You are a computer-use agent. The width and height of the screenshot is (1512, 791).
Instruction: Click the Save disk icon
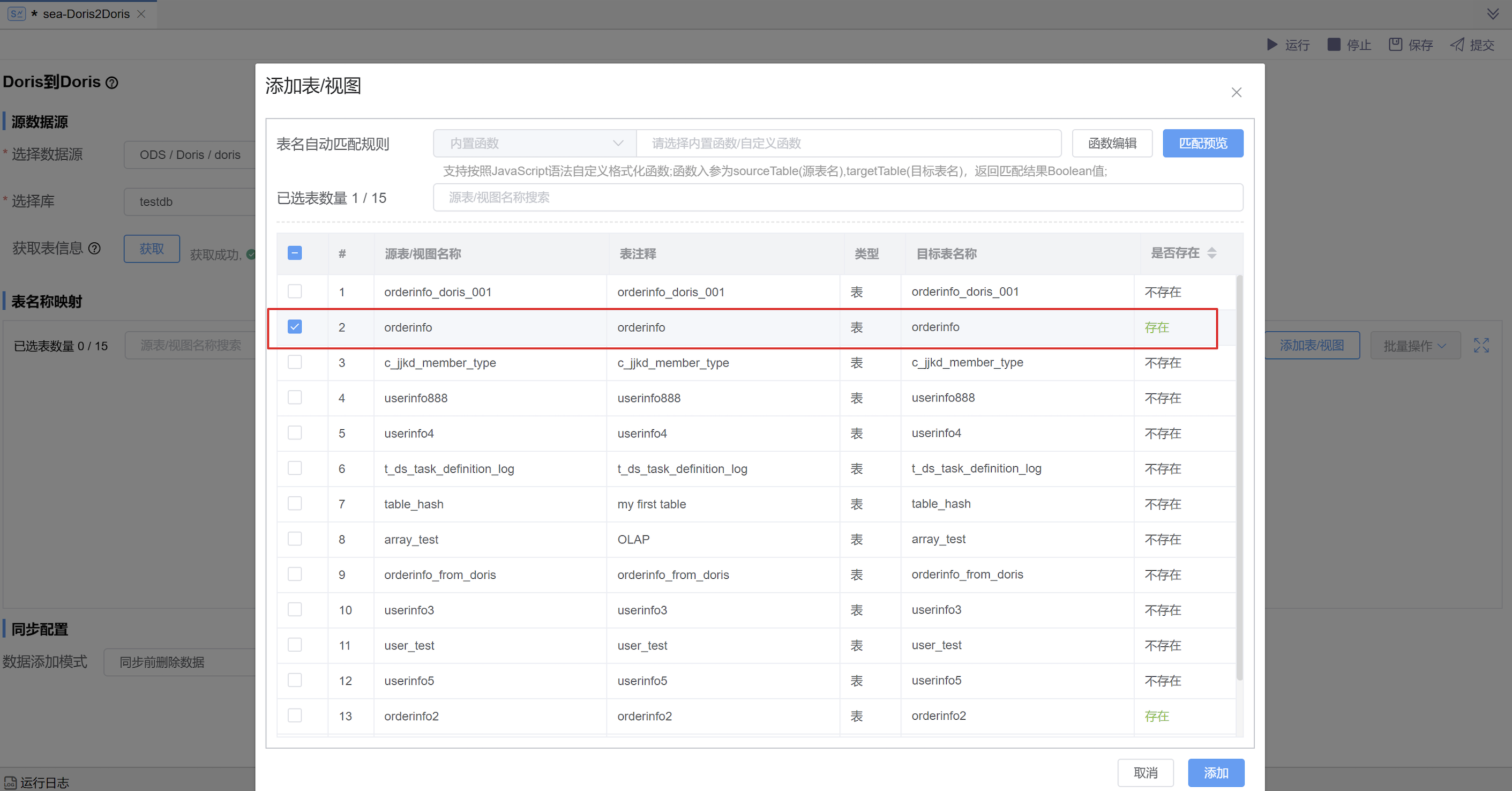tap(1395, 44)
